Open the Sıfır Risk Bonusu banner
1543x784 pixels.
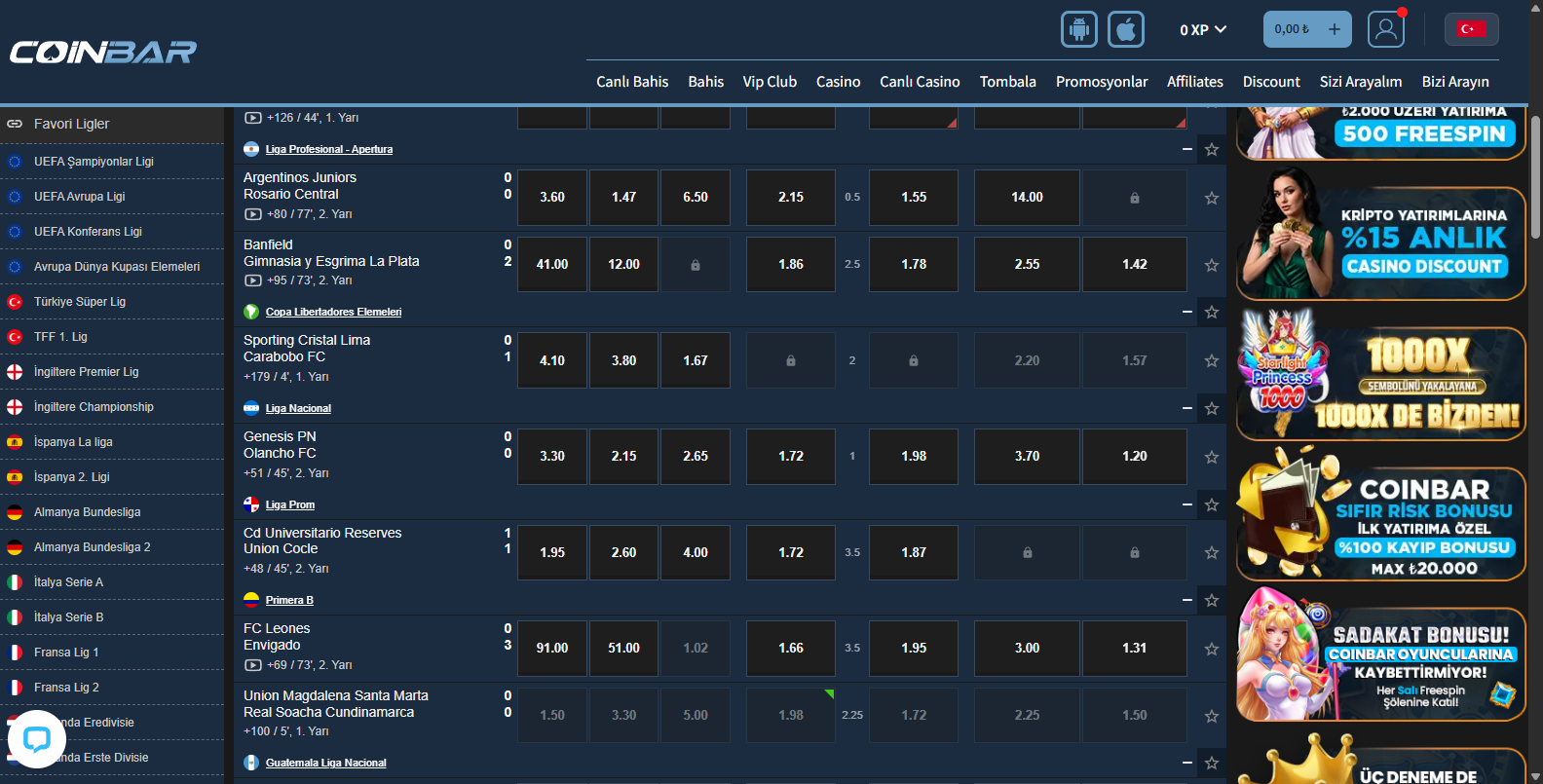click(1381, 515)
